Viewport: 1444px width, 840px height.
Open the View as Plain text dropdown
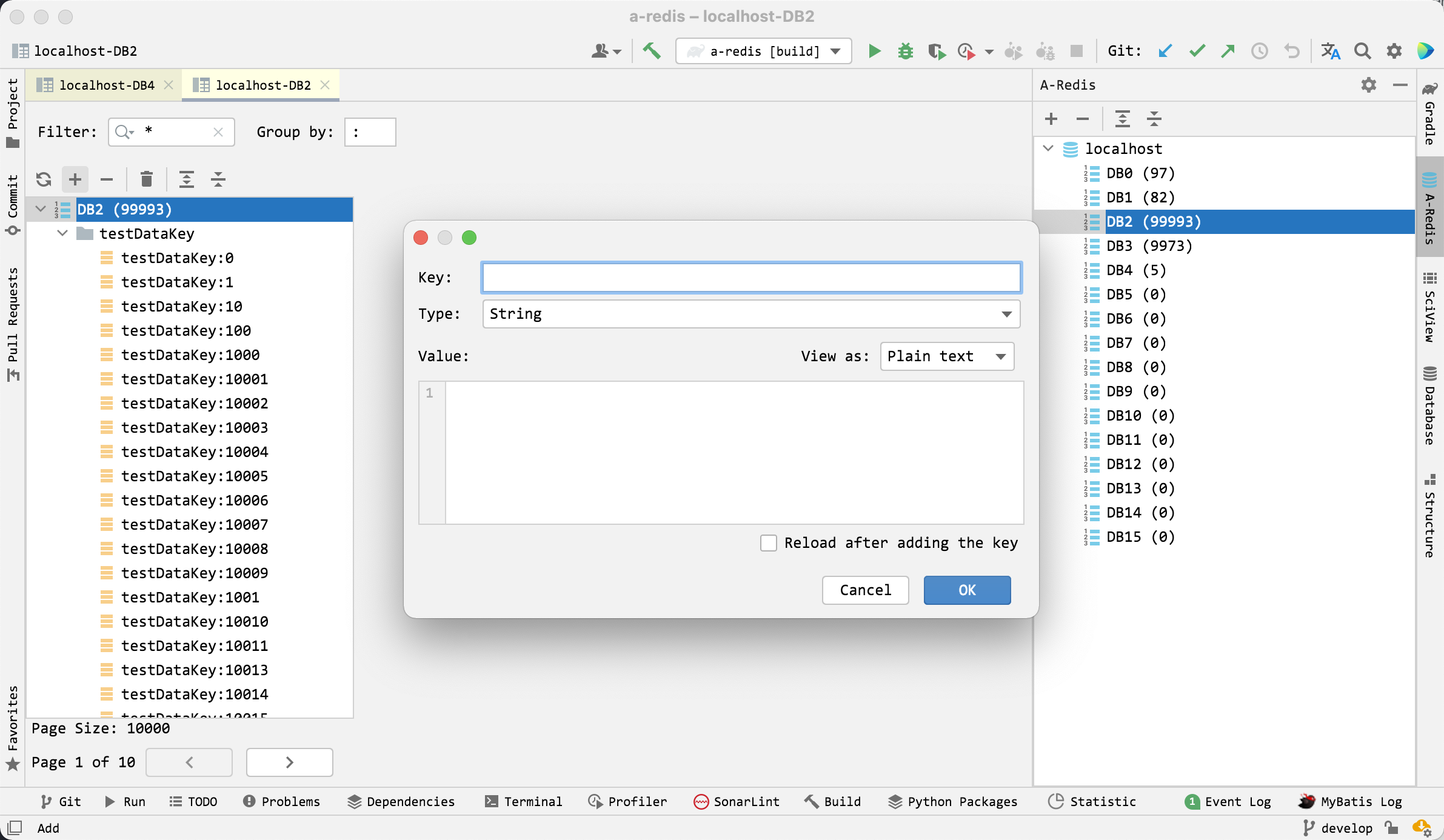tap(946, 356)
